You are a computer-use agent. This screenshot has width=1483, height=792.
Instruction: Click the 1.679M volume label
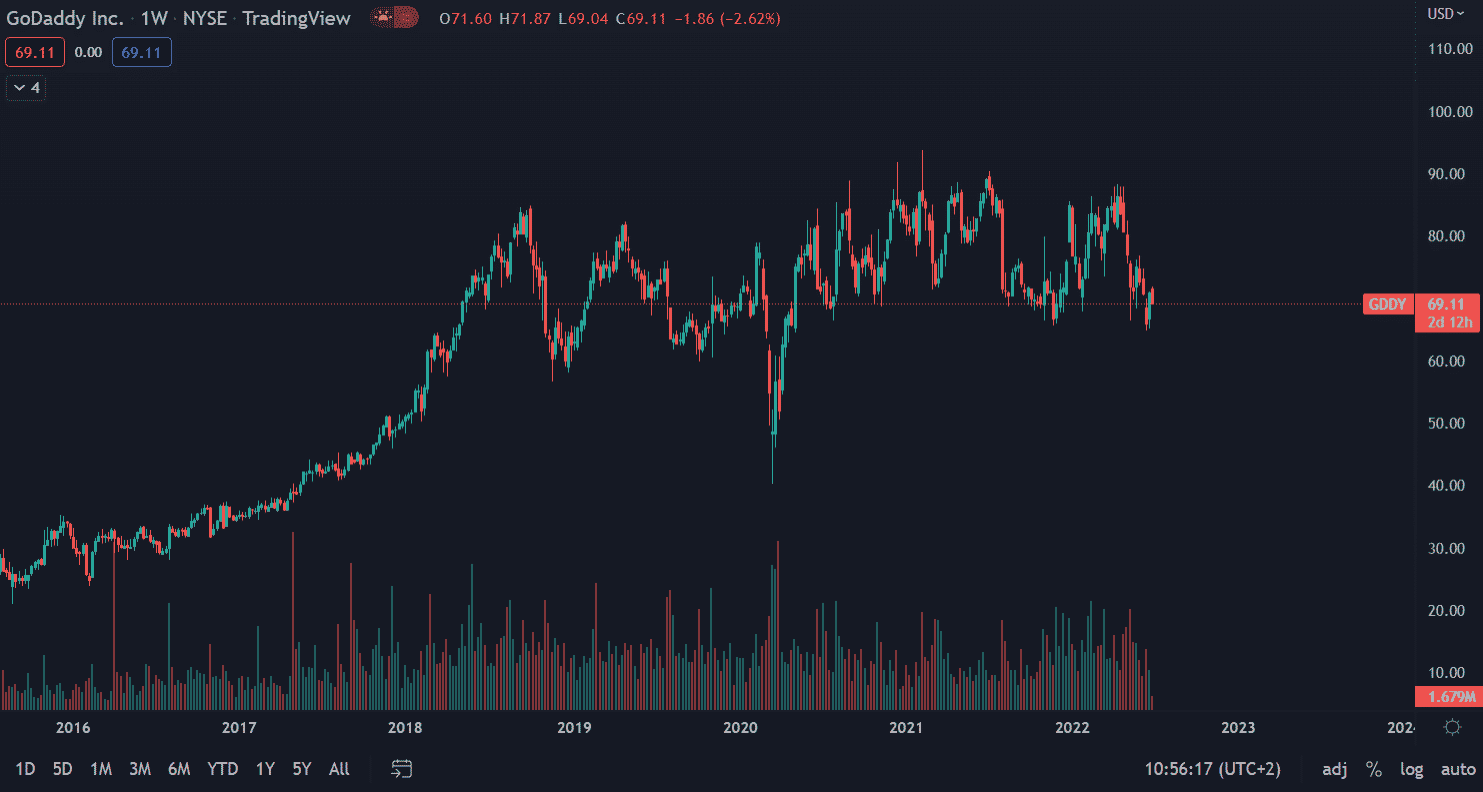coord(1448,697)
